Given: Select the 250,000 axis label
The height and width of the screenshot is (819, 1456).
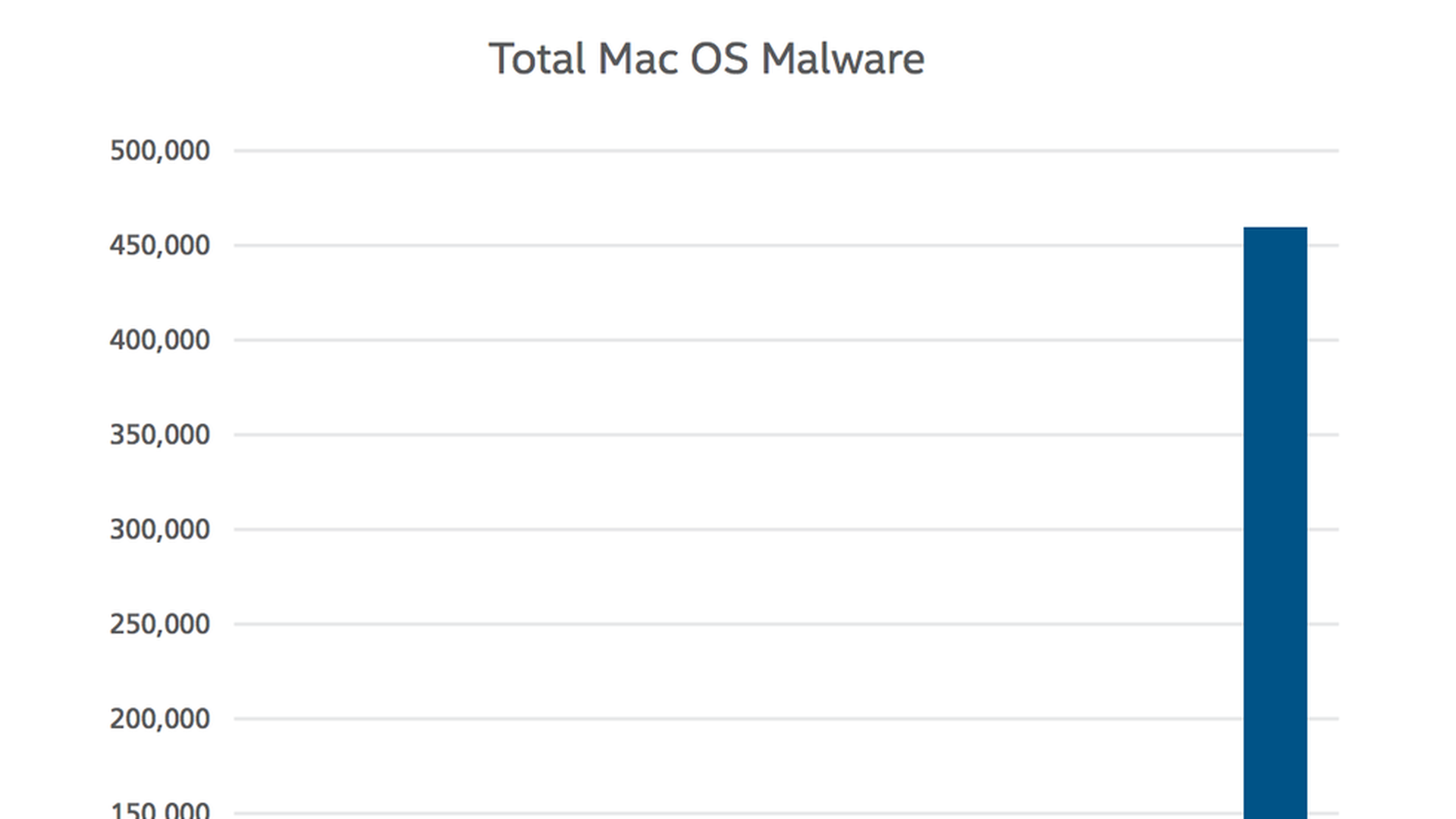Looking at the screenshot, I should [160, 624].
